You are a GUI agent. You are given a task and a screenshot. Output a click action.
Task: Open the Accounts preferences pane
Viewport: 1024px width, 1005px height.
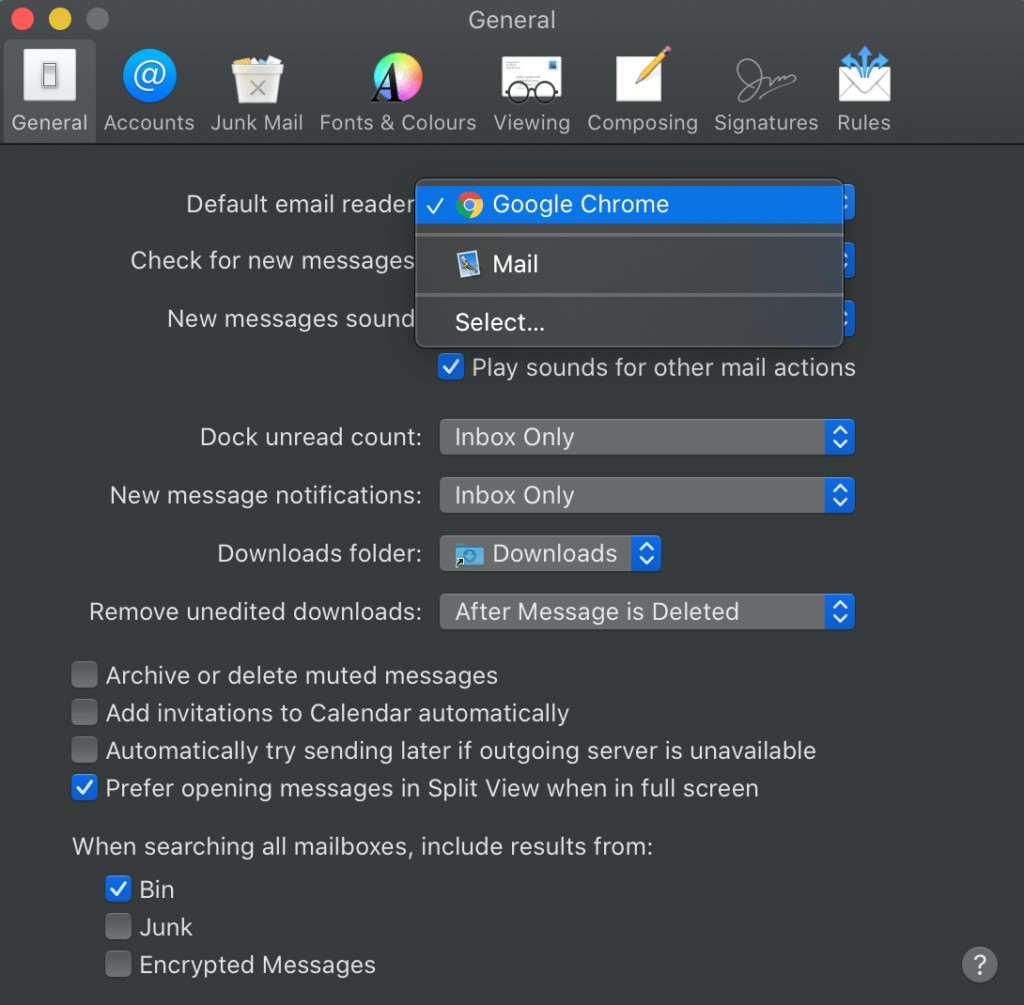[148, 88]
